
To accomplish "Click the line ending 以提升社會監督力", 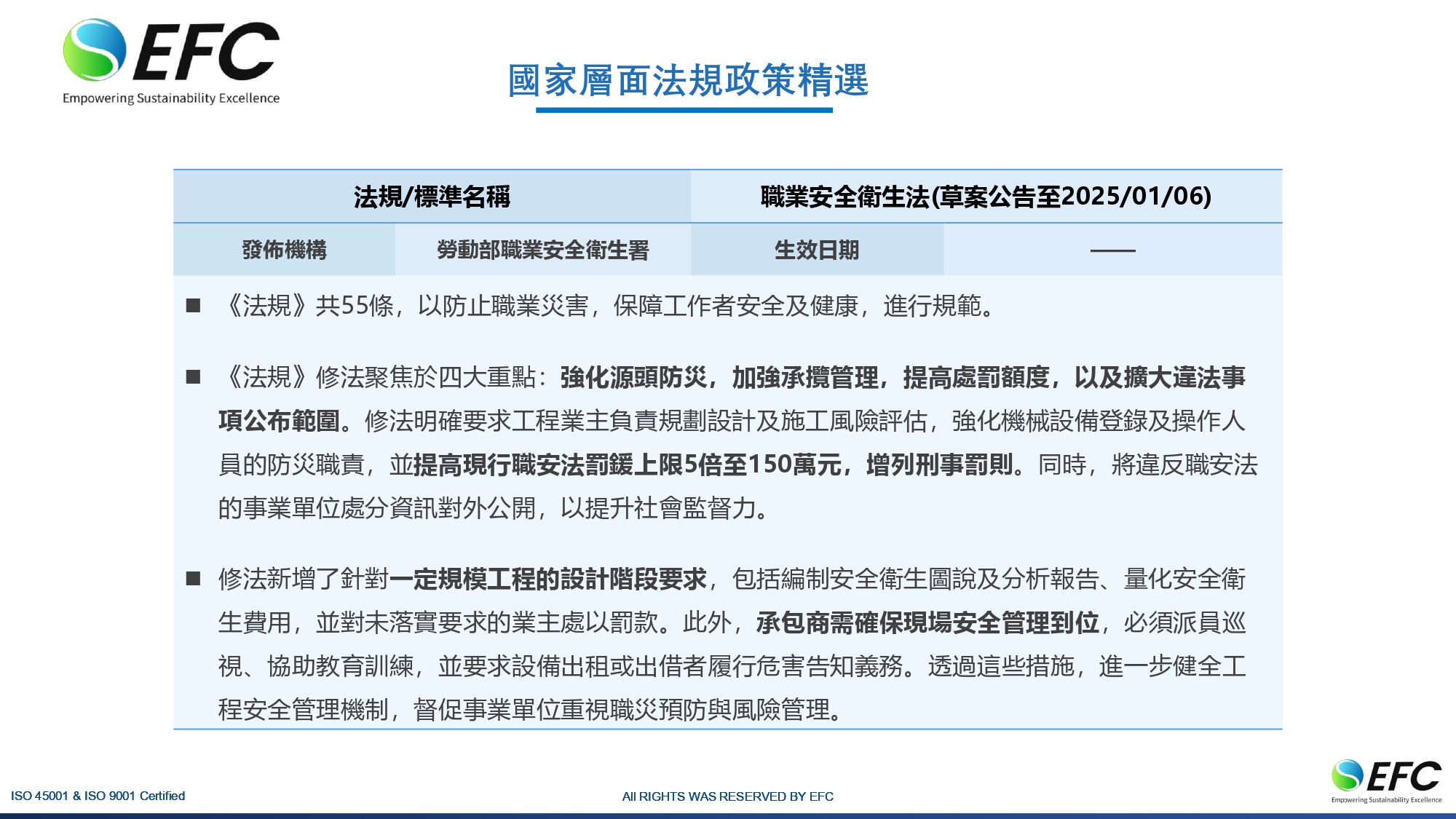I will coord(495,508).
